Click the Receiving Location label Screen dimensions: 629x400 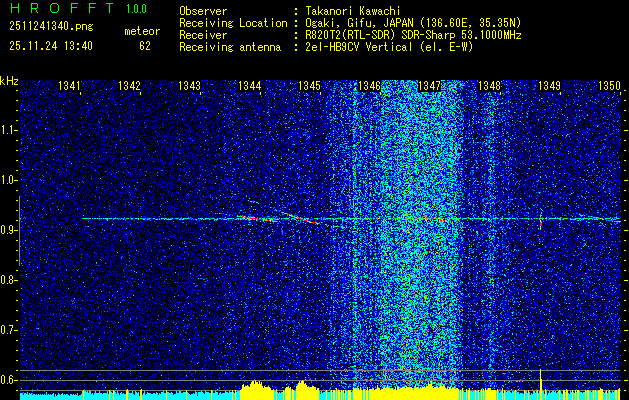click(x=233, y=23)
